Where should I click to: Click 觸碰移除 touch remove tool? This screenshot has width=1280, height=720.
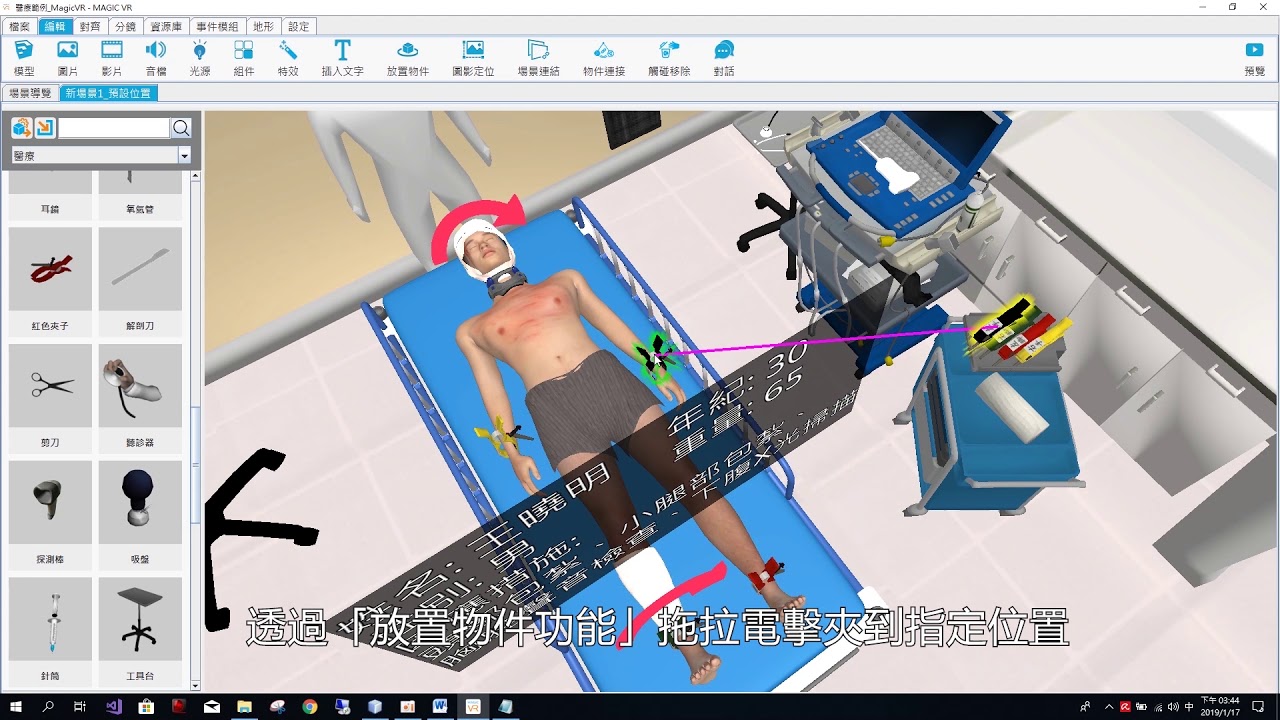(x=669, y=58)
